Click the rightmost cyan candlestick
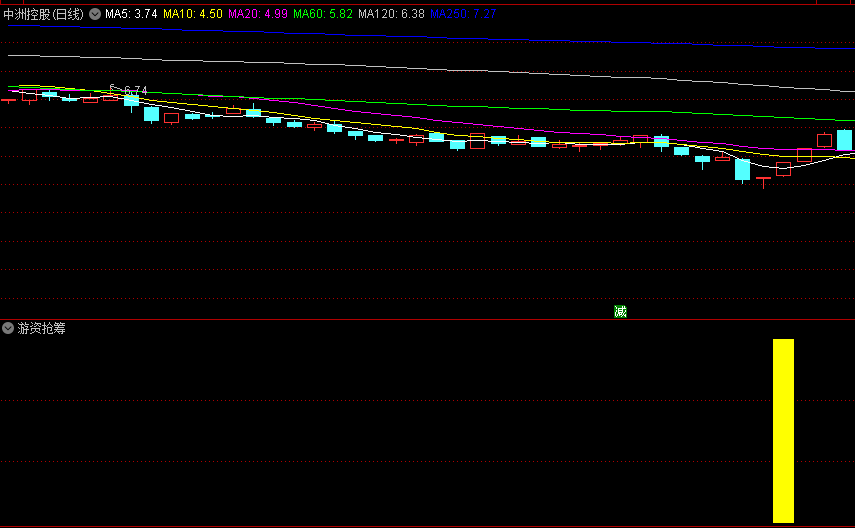Image resolution: width=855 pixels, height=528 pixels. tap(845, 140)
